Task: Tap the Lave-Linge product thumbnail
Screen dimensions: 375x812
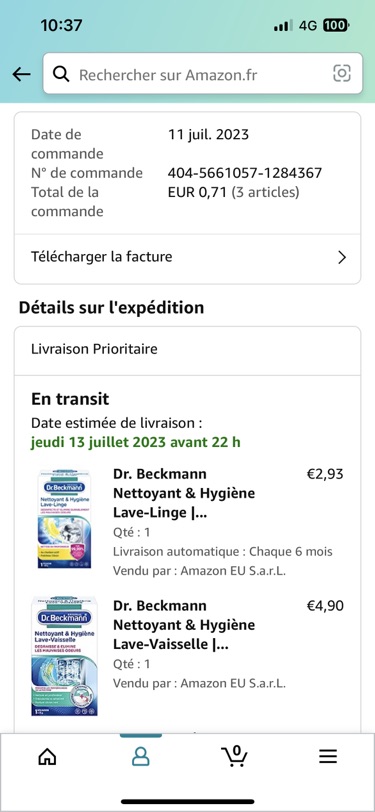Action: (x=64, y=519)
